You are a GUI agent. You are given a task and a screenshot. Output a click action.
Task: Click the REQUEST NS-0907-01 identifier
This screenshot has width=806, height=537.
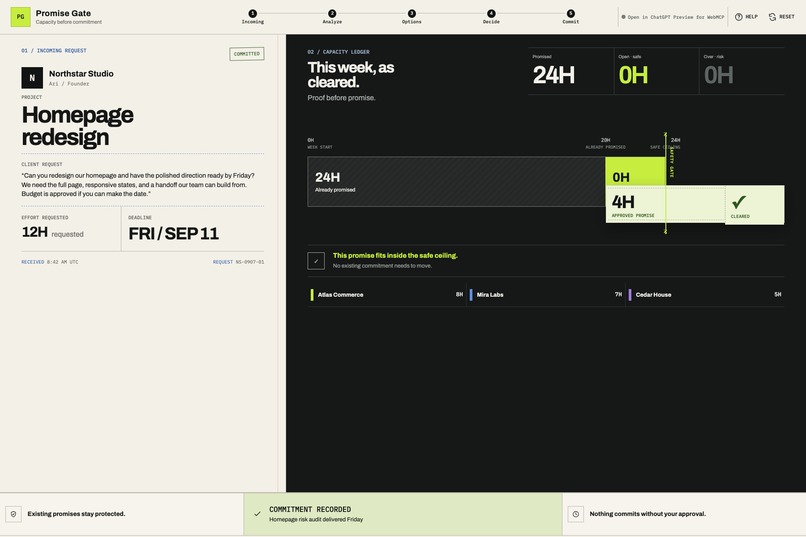[239, 262]
